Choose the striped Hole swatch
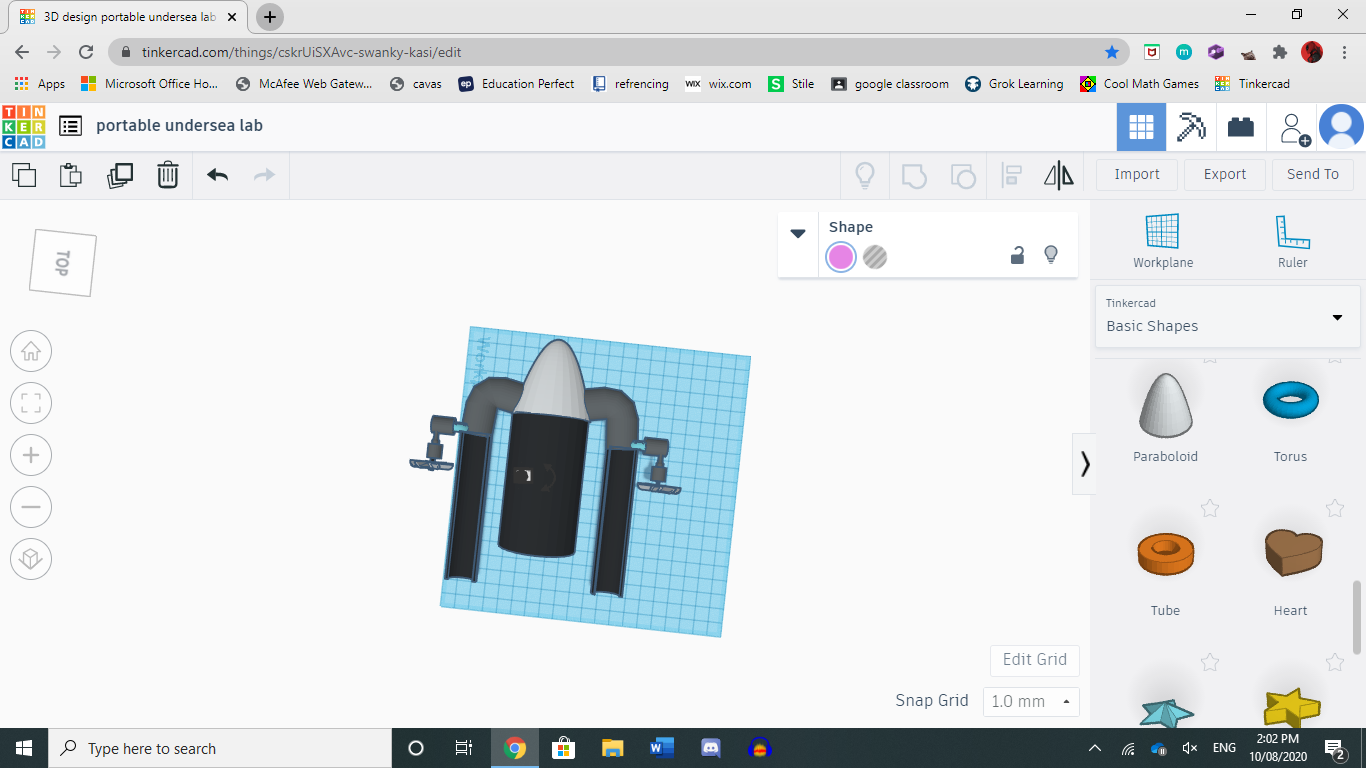 click(x=875, y=257)
